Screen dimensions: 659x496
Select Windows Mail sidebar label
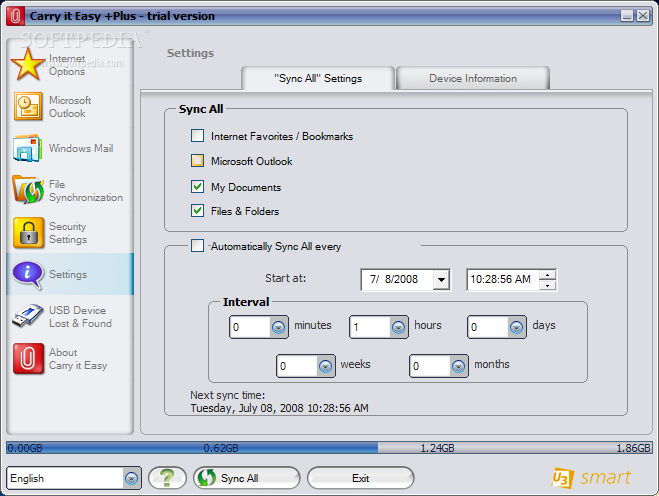(x=81, y=148)
